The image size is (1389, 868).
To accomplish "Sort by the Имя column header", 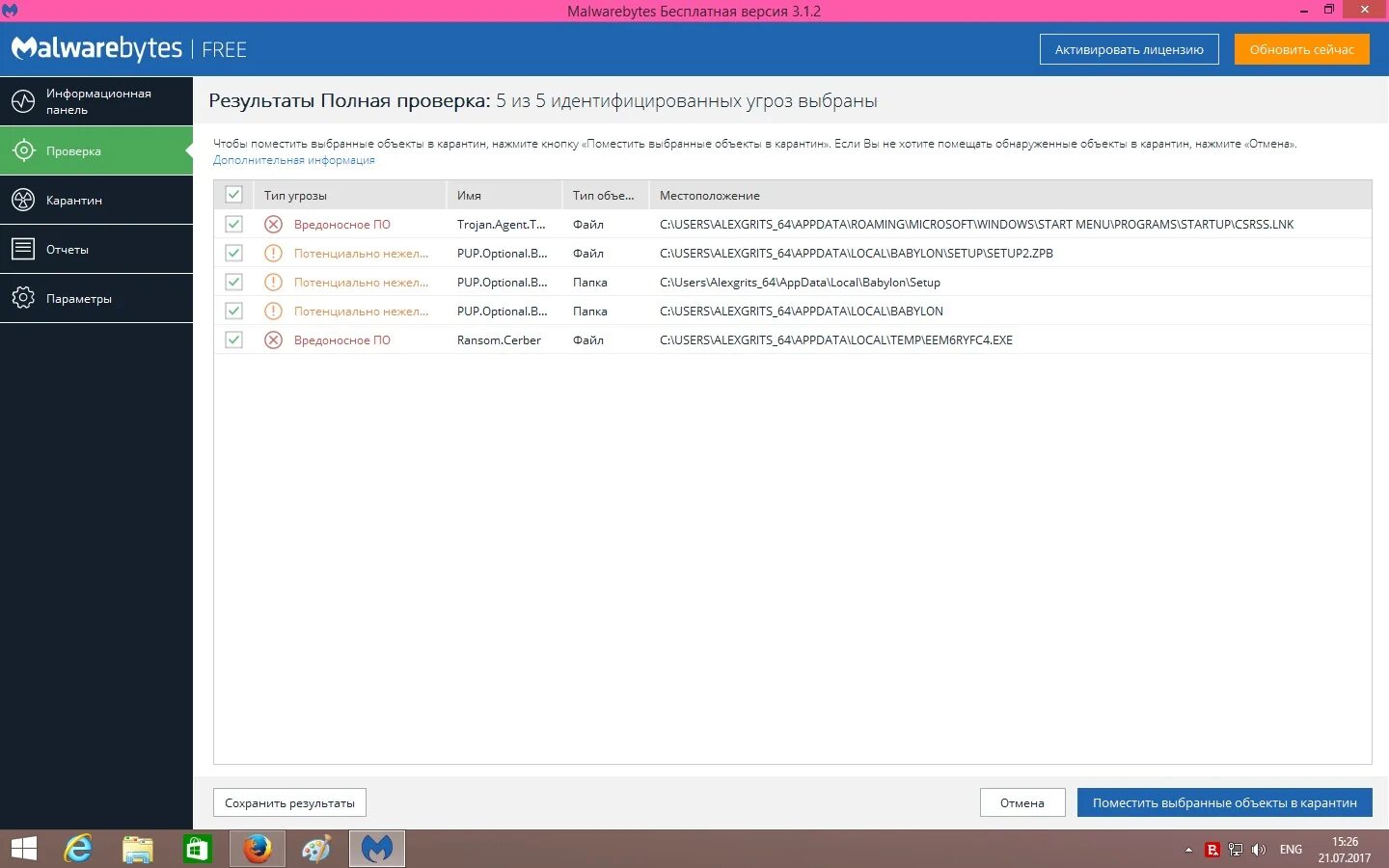I will point(504,195).
